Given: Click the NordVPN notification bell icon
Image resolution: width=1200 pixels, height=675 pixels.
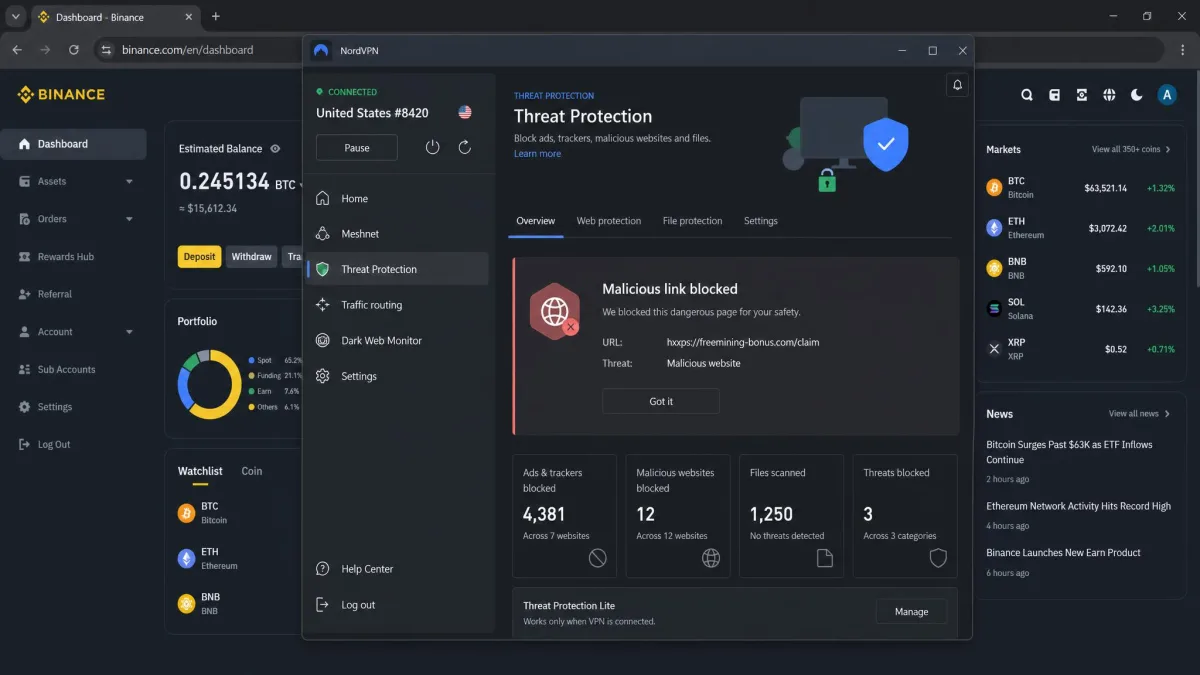Looking at the screenshot, I should pos(957,86).
